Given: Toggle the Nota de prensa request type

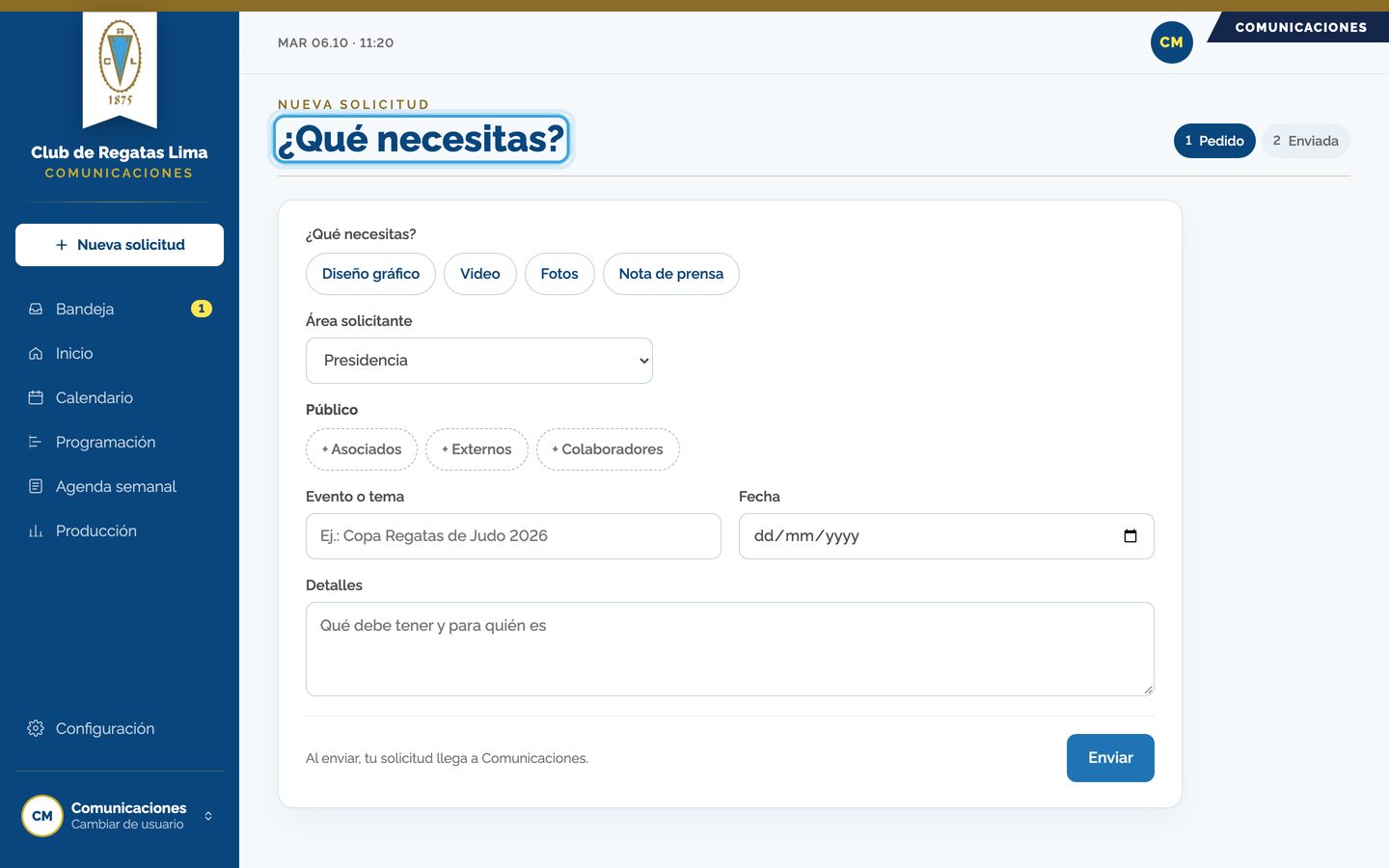Looking at the screenshot, I should 671,274.
